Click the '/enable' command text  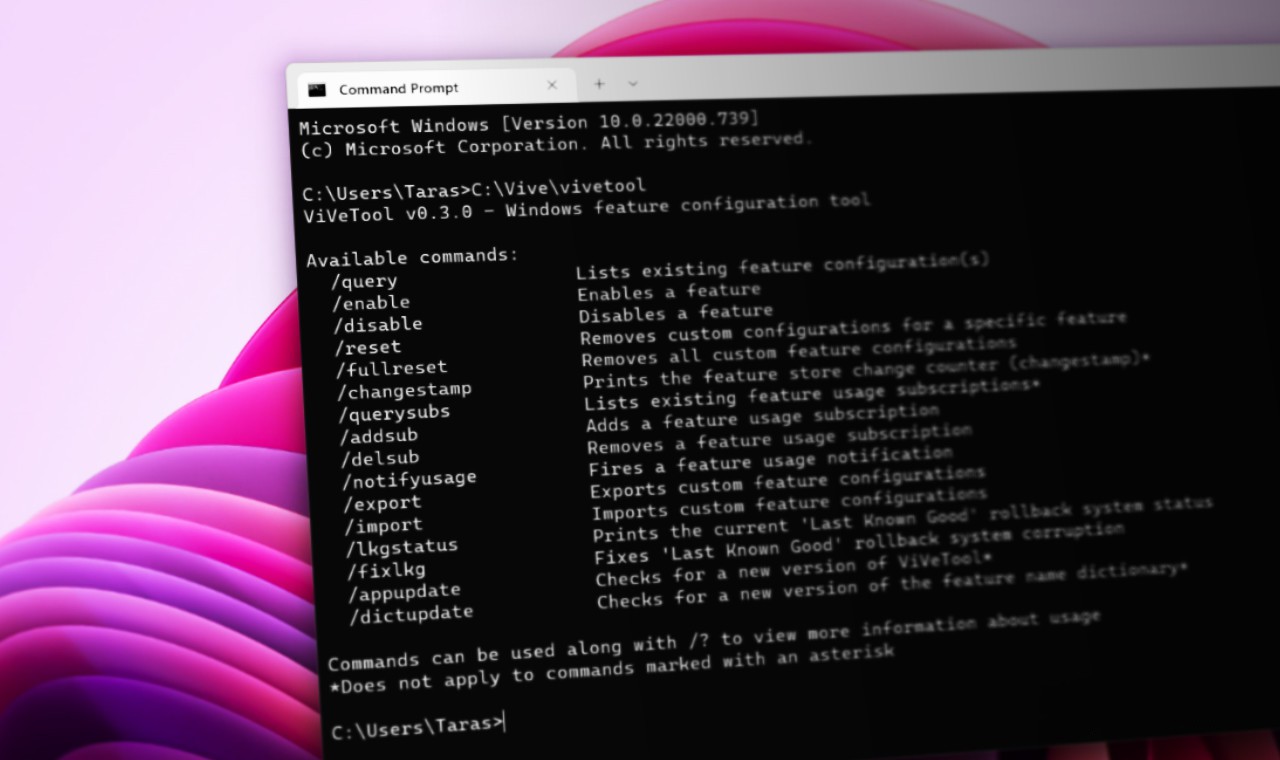(x=371, y=302)
